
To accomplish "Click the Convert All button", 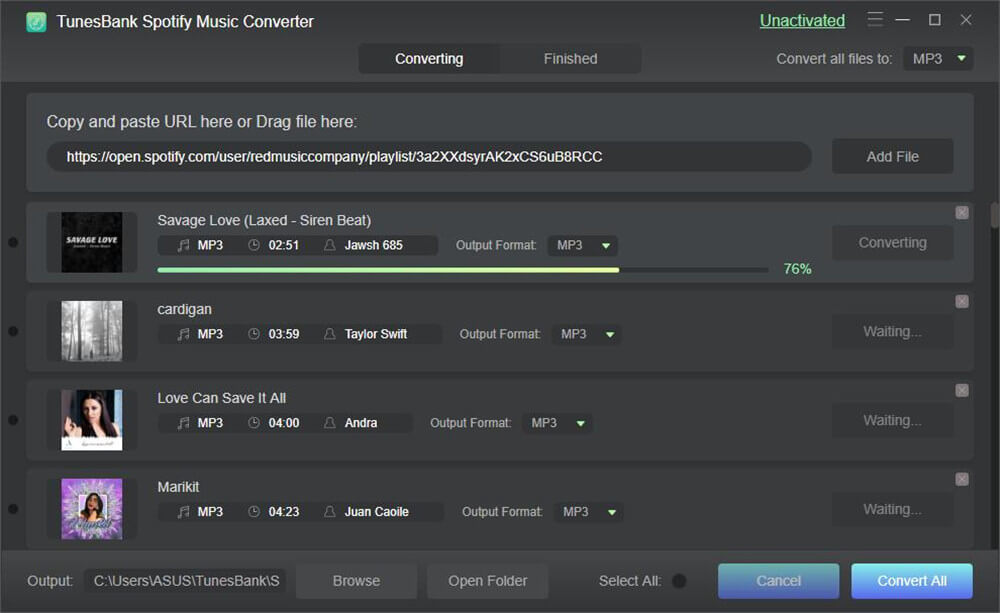I will pyautogui.click(x=912, y=581).
